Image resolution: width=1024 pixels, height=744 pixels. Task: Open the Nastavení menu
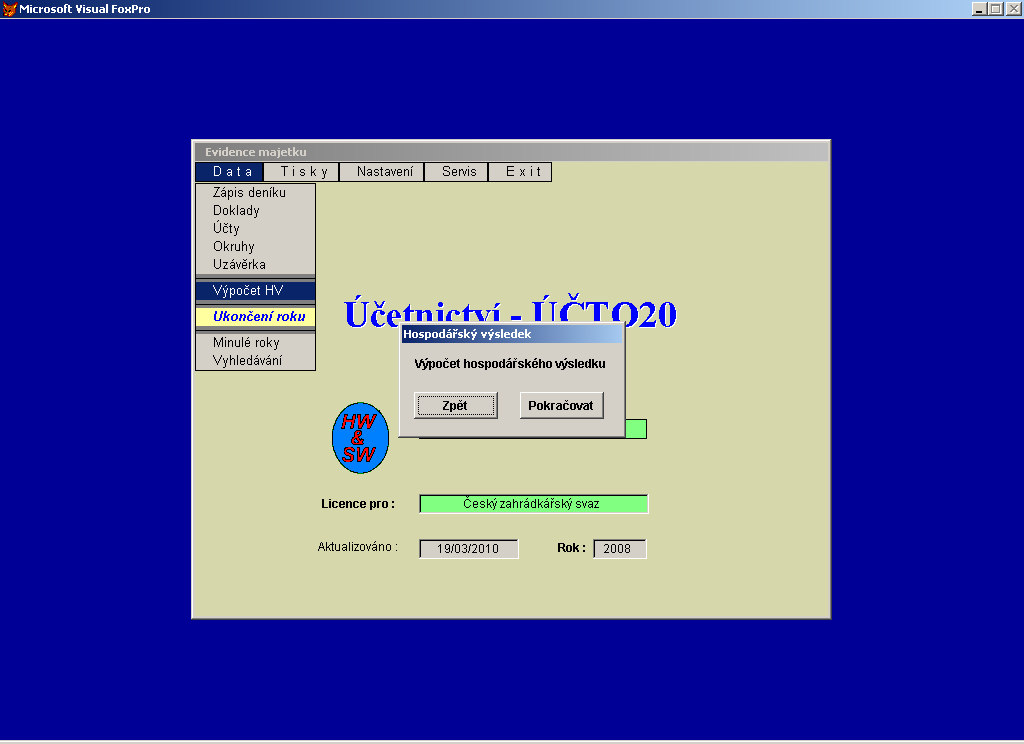pos(382,172)
